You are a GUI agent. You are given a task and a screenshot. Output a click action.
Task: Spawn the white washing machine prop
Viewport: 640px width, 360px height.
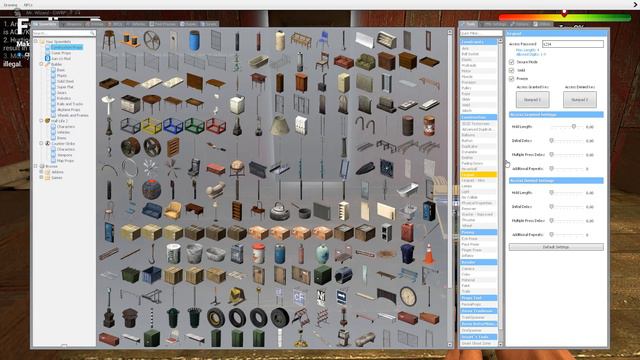click(237, 104)
